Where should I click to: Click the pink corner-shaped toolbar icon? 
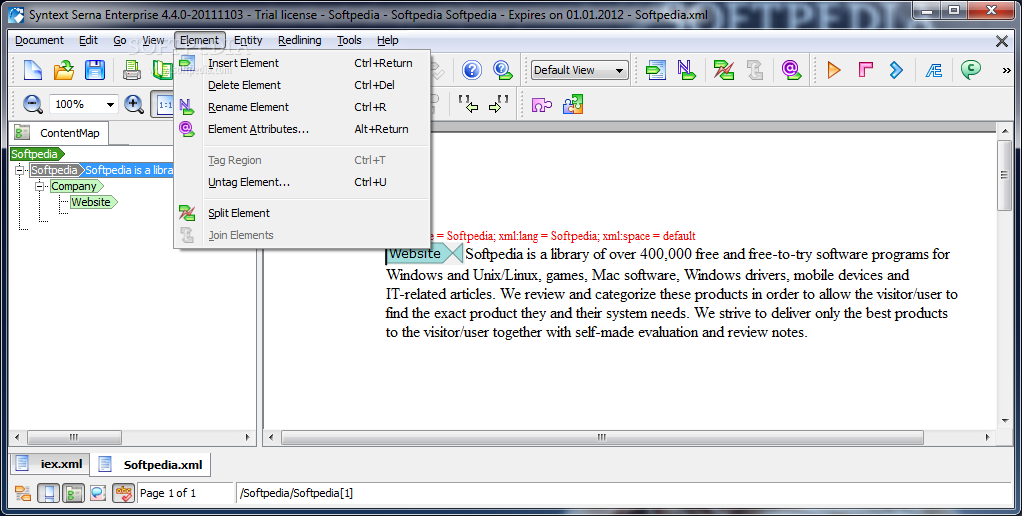pos(865,70)
